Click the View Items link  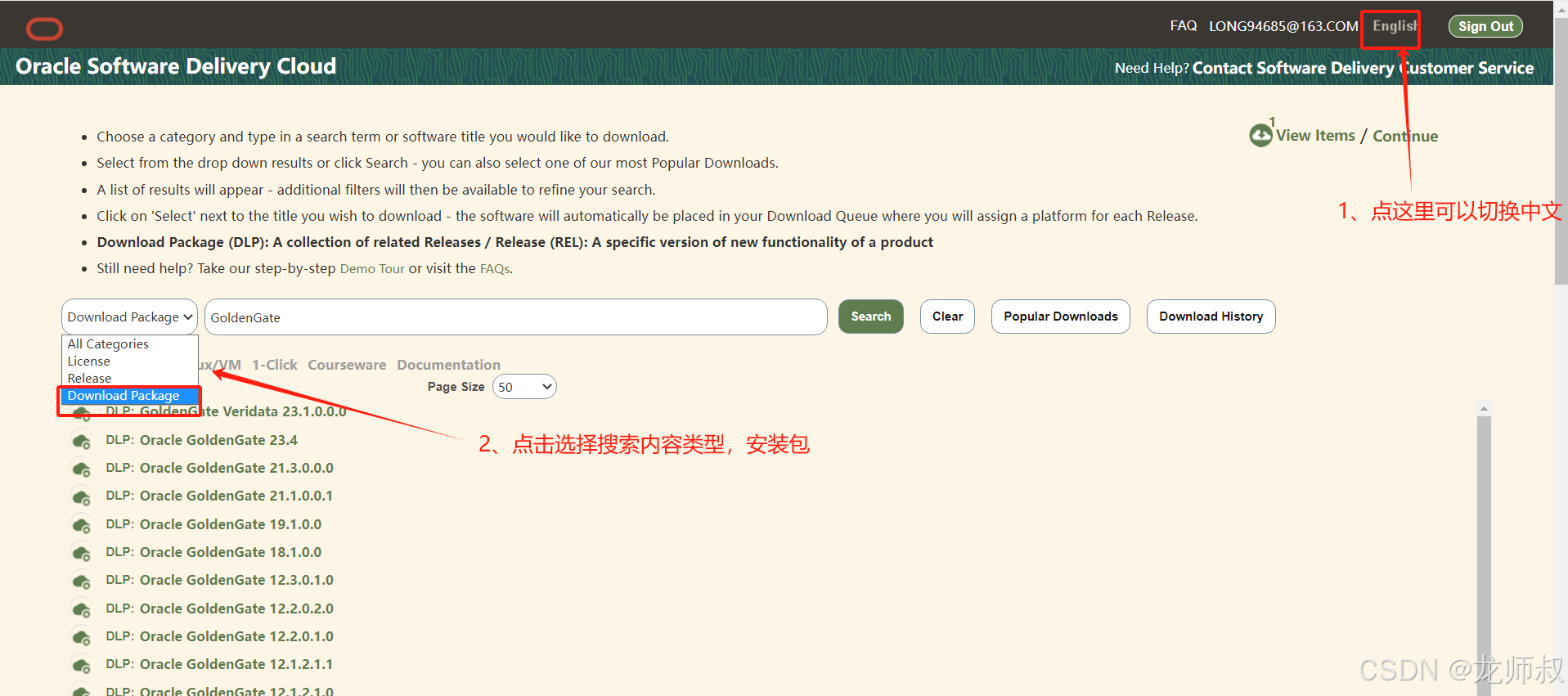1315,136
